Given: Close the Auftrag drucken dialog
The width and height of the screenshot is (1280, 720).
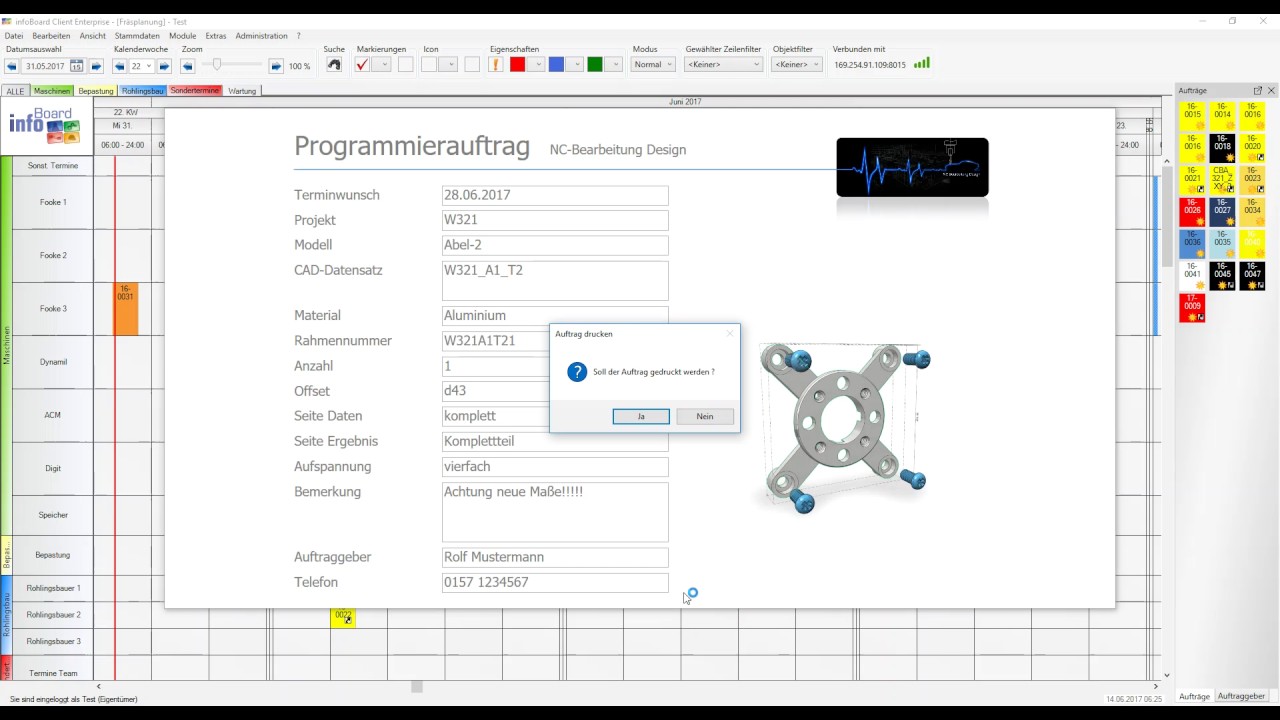Looking at the screenshot, I should 729,334.
